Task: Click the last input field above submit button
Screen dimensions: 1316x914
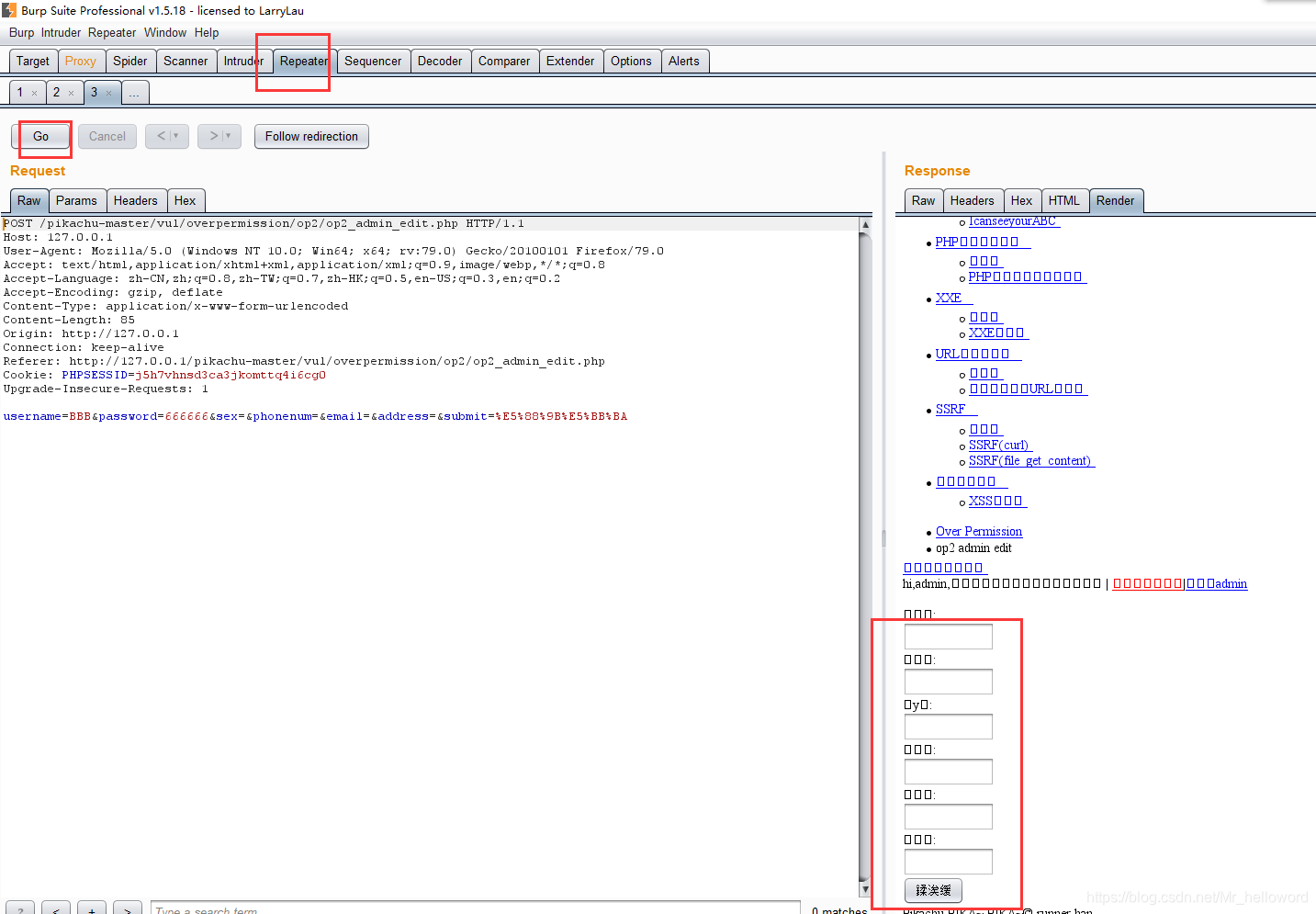Action: tap(949, 862)
